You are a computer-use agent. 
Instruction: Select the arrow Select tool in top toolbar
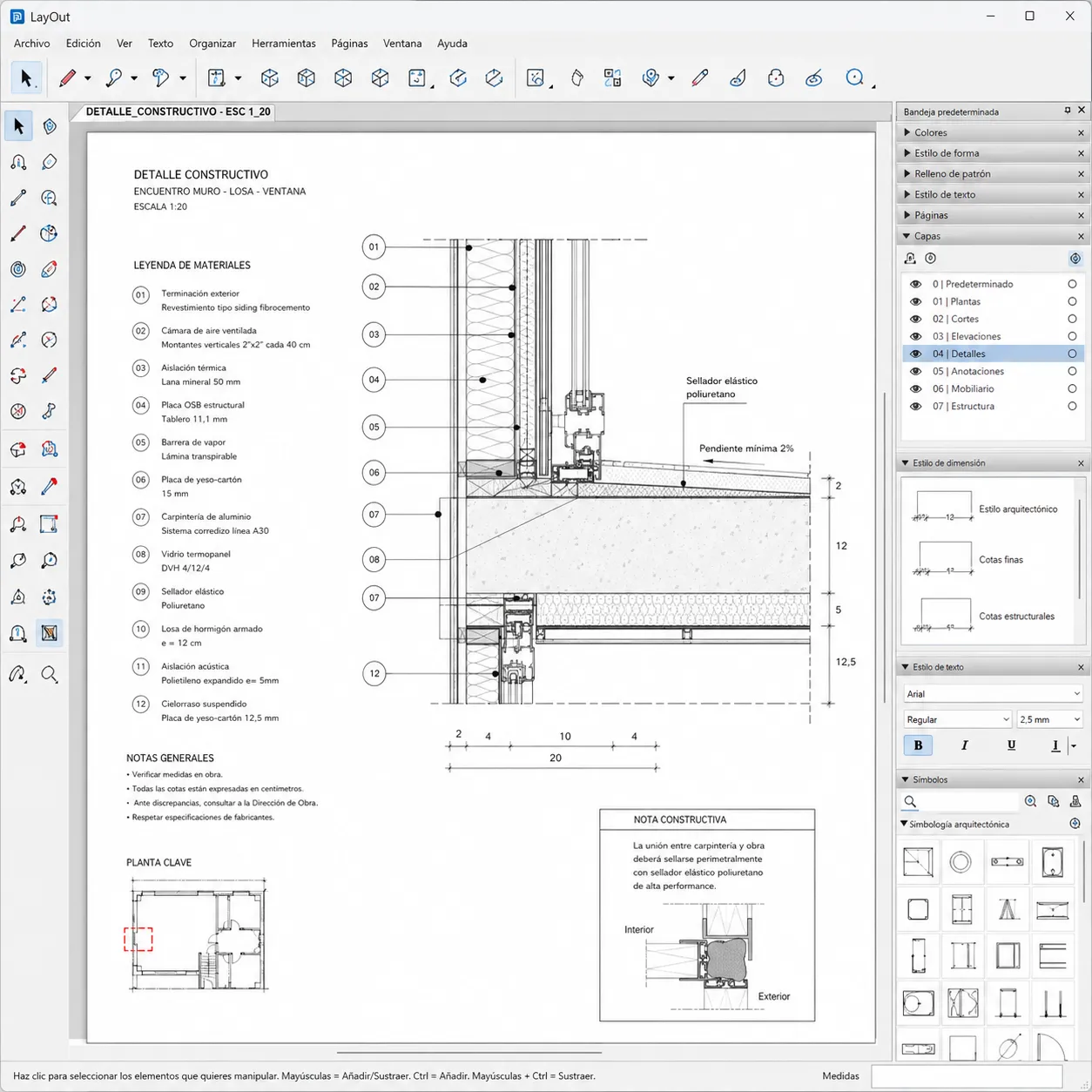pyautogui.click(x=26, y=78)
